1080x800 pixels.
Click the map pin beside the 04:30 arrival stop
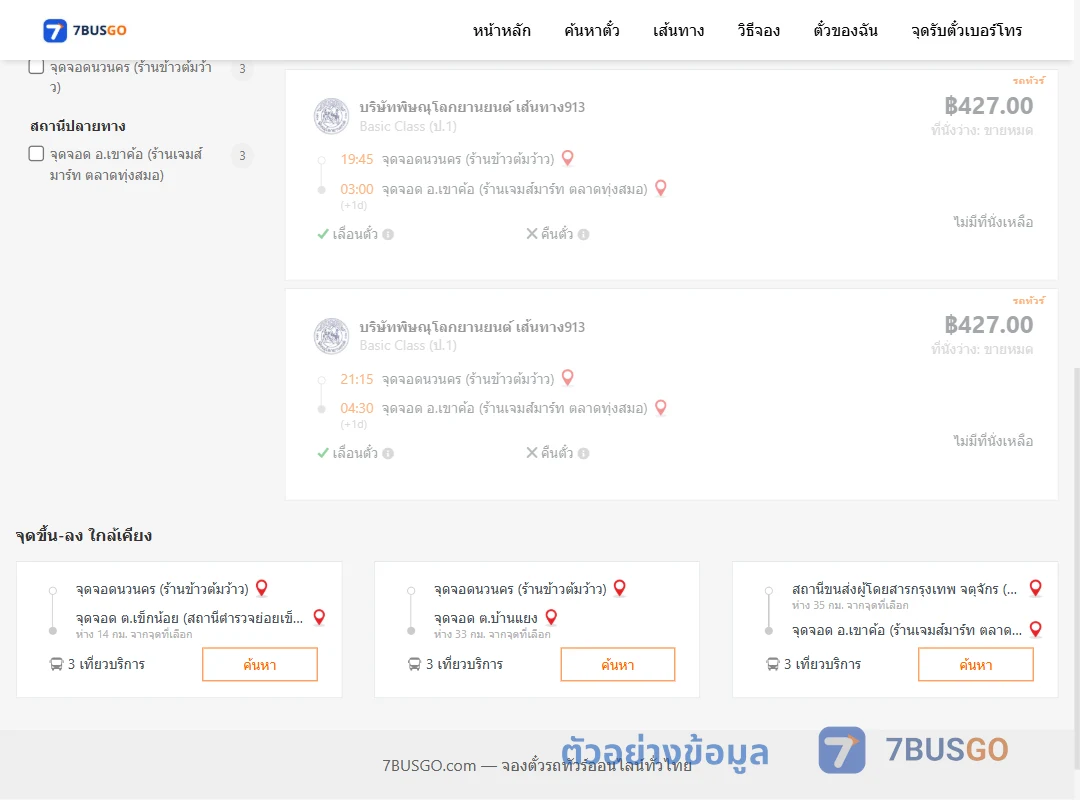[x=661, y=408]
